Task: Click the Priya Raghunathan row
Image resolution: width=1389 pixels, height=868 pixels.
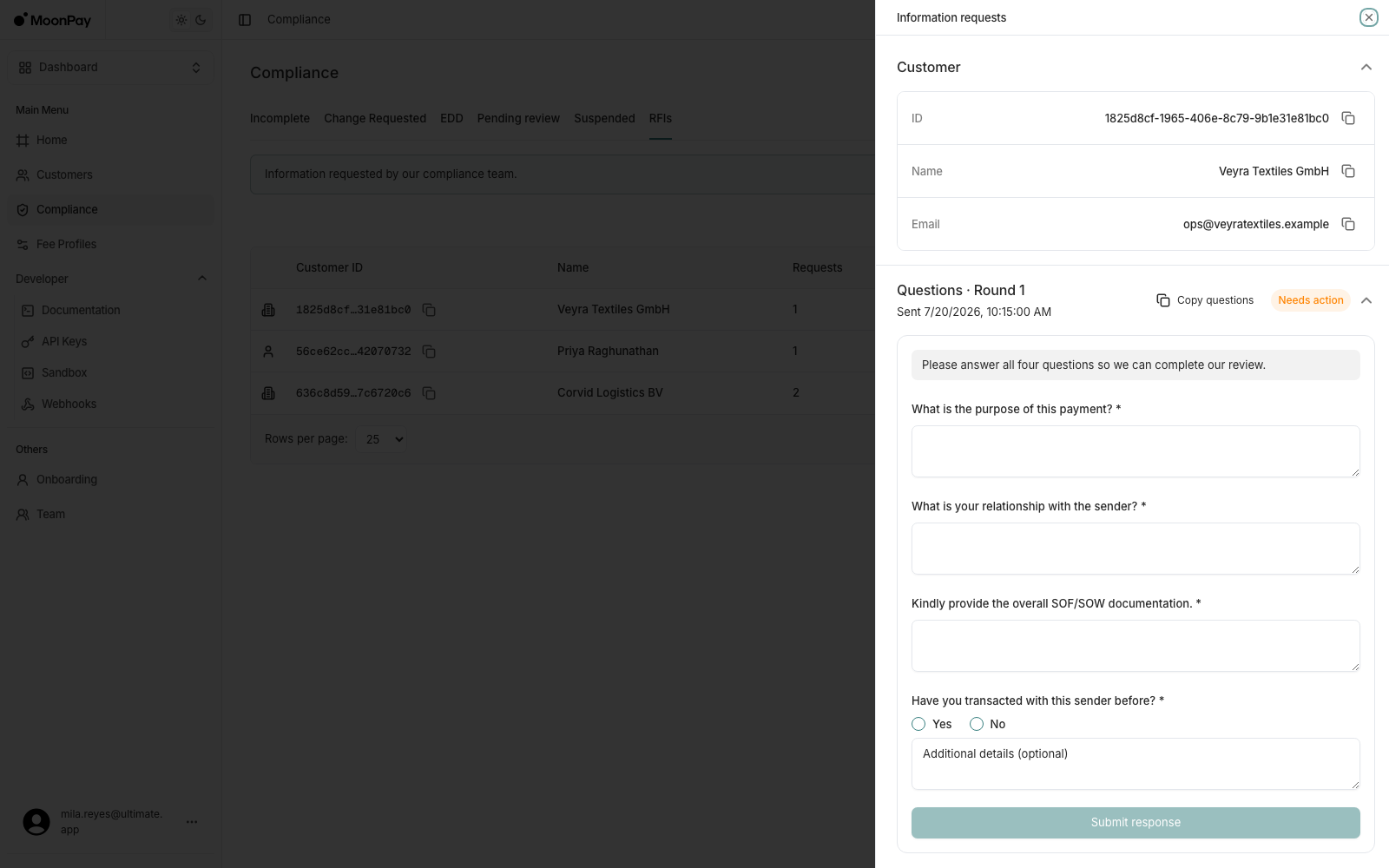Action: pos(563,351)
